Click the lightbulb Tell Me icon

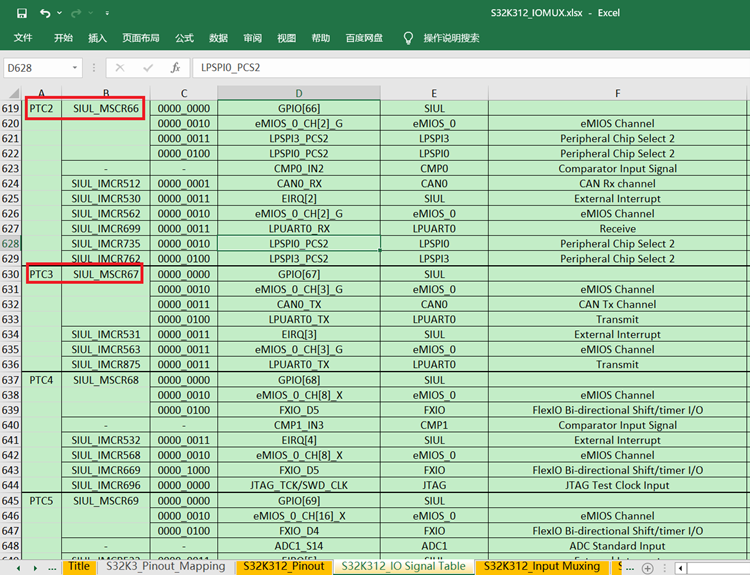pyautogui.click(x=408, y=38)
